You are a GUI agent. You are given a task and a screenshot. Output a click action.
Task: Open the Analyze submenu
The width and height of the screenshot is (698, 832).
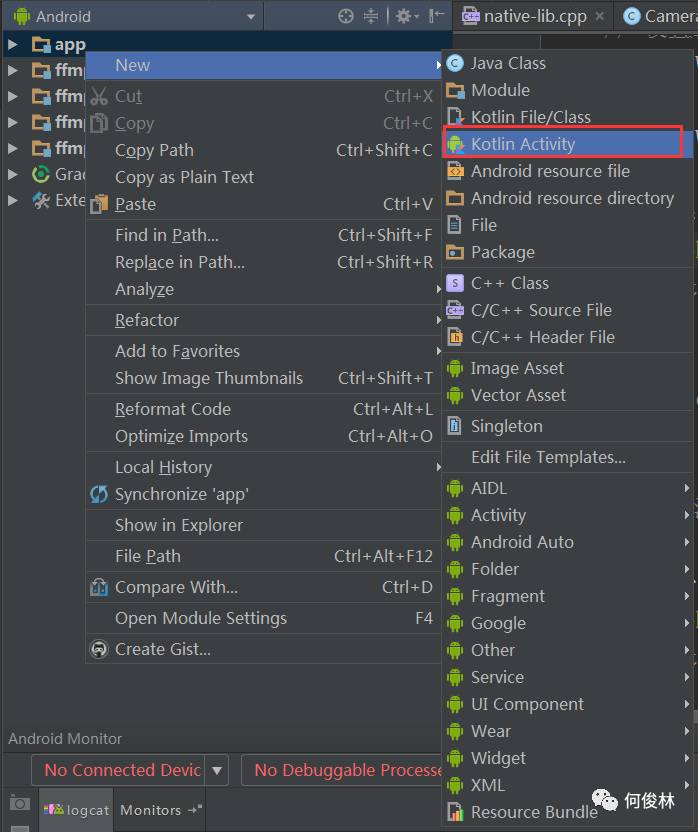[264, 289]
